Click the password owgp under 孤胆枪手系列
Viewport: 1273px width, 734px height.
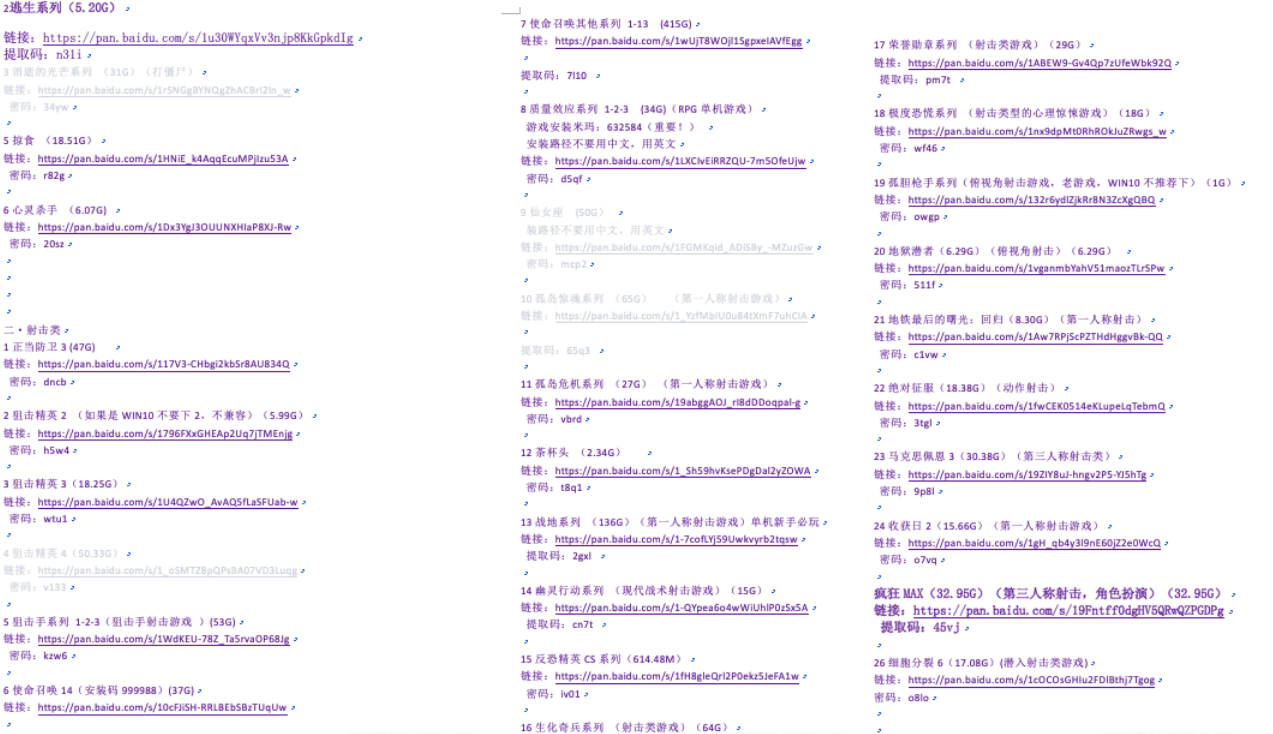(x=927, y=216)
